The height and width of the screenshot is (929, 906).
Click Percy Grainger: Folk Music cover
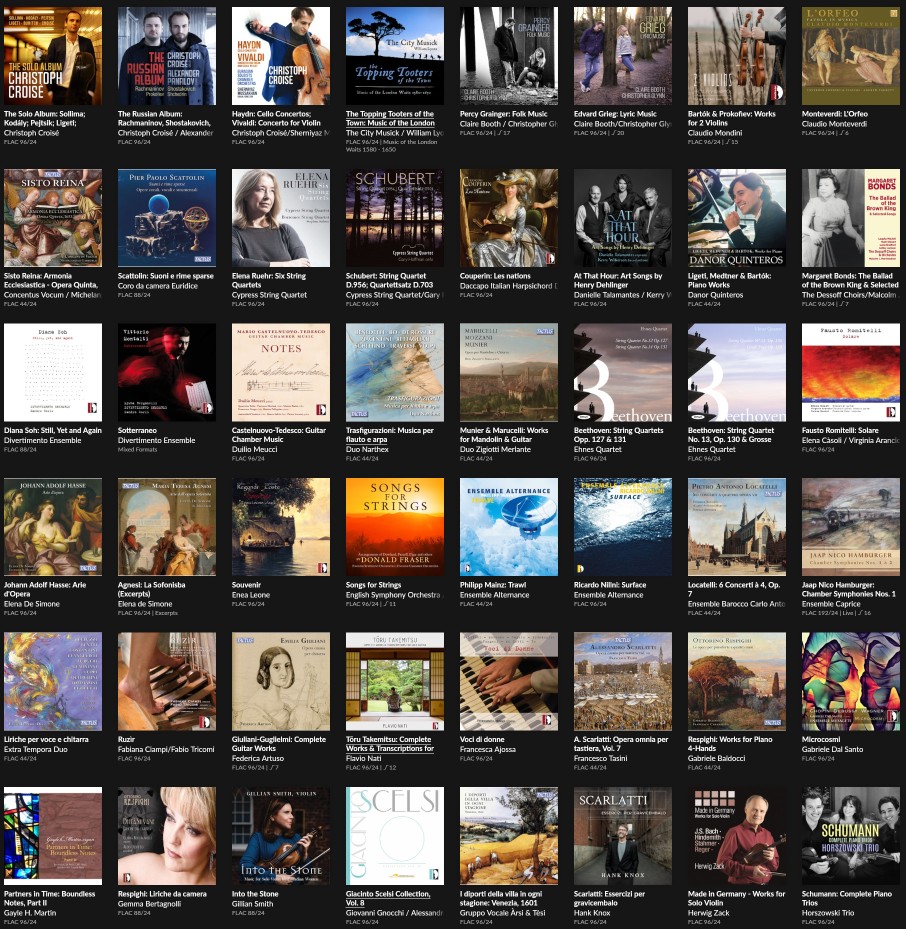[x=508, y=56]
